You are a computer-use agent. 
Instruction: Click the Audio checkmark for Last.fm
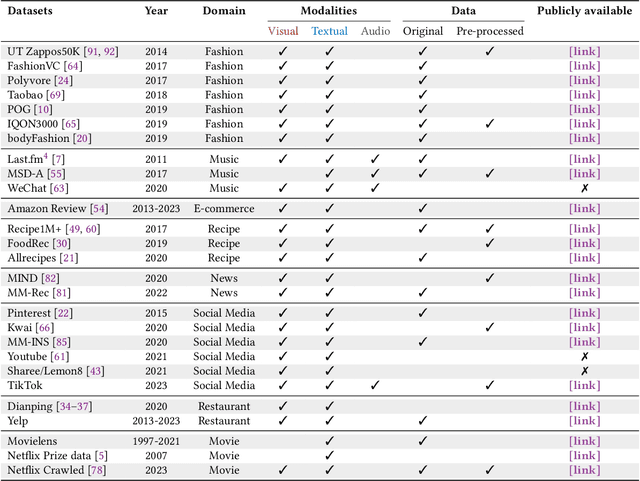tap(375, 159)
